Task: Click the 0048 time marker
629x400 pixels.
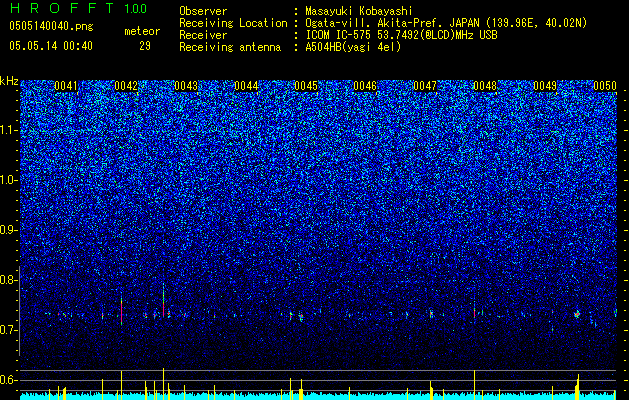Action: pyautogui.click(x=485, y=86)
